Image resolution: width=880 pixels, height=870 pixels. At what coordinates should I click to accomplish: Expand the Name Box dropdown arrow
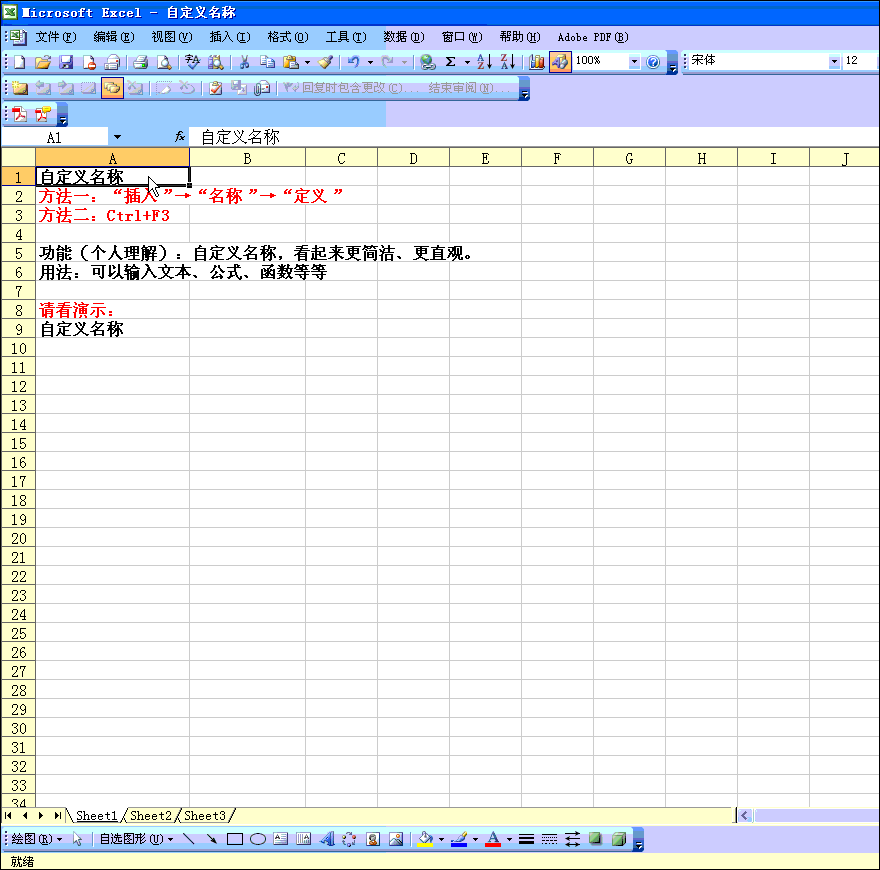pyautogui.click(x=117, y=137)
